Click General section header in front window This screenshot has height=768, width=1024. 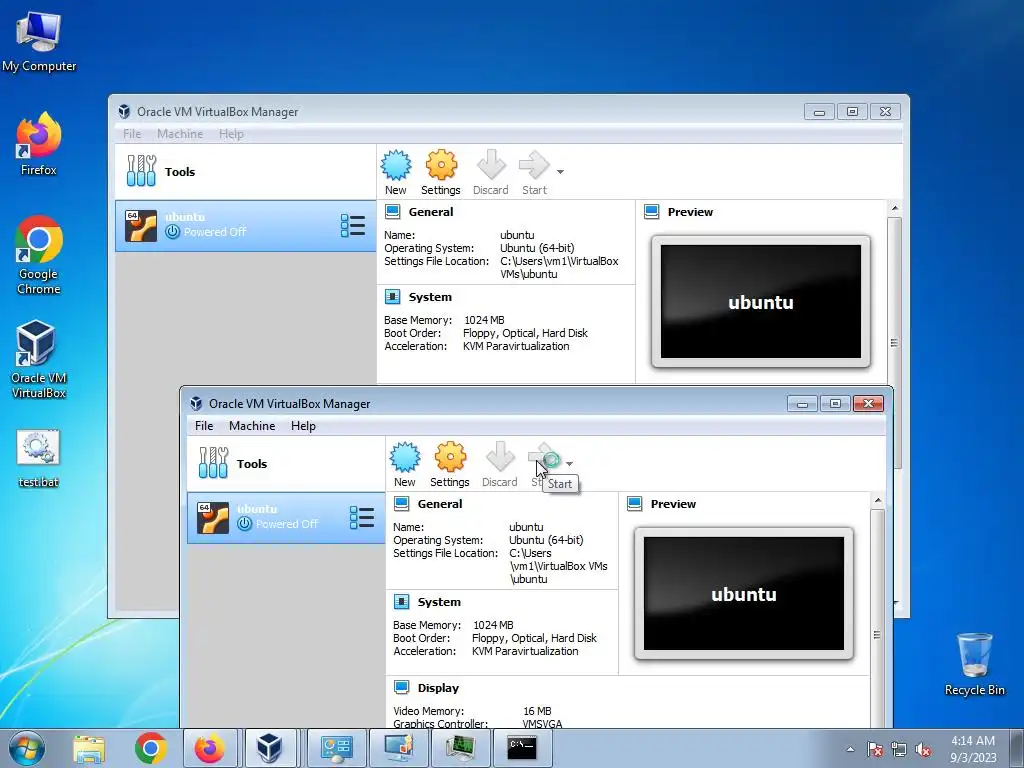[440, 504]
